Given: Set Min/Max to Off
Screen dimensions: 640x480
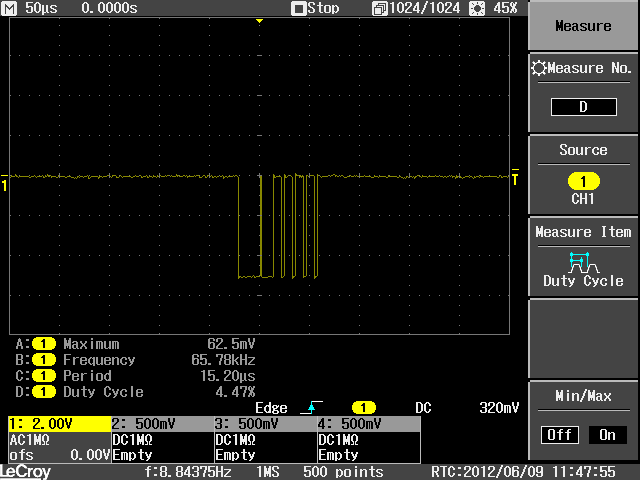Looking at the screenshot, I should click(x=560, y=435).
